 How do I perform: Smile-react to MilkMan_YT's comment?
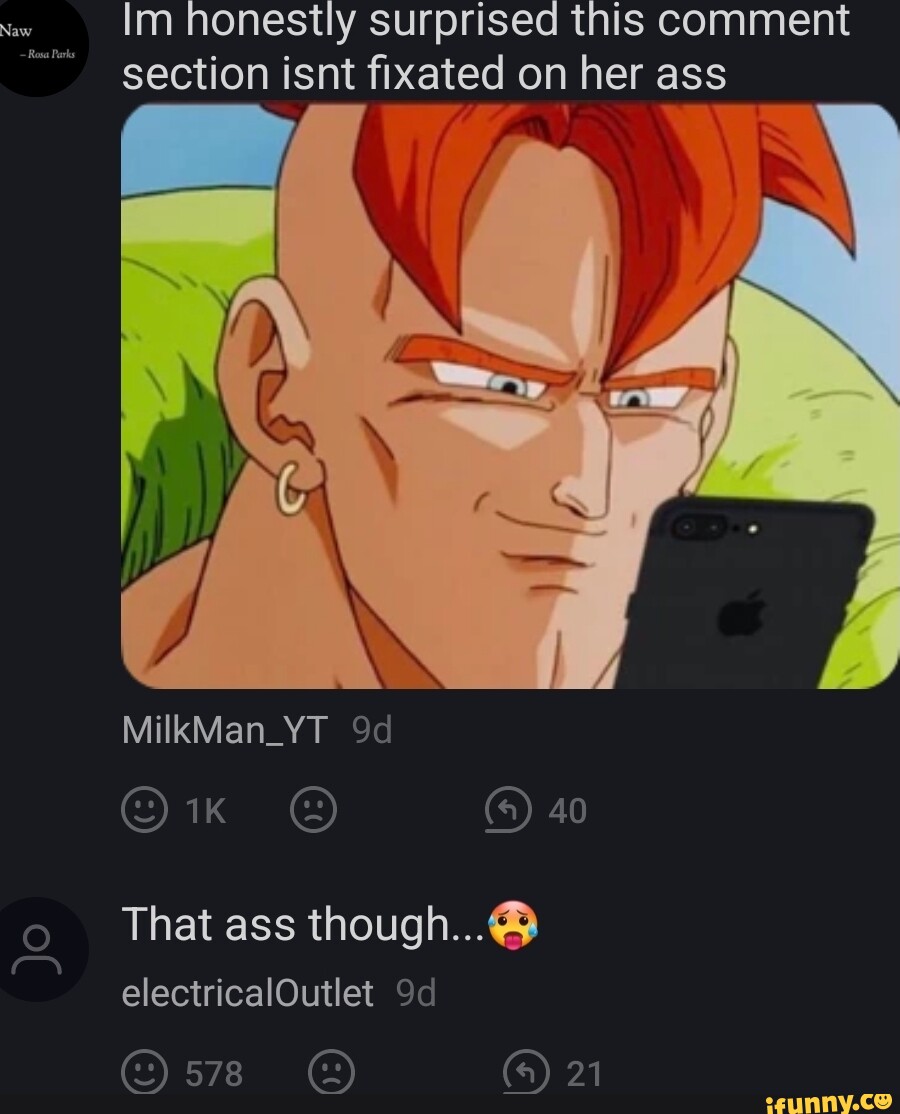pos(145,810)
